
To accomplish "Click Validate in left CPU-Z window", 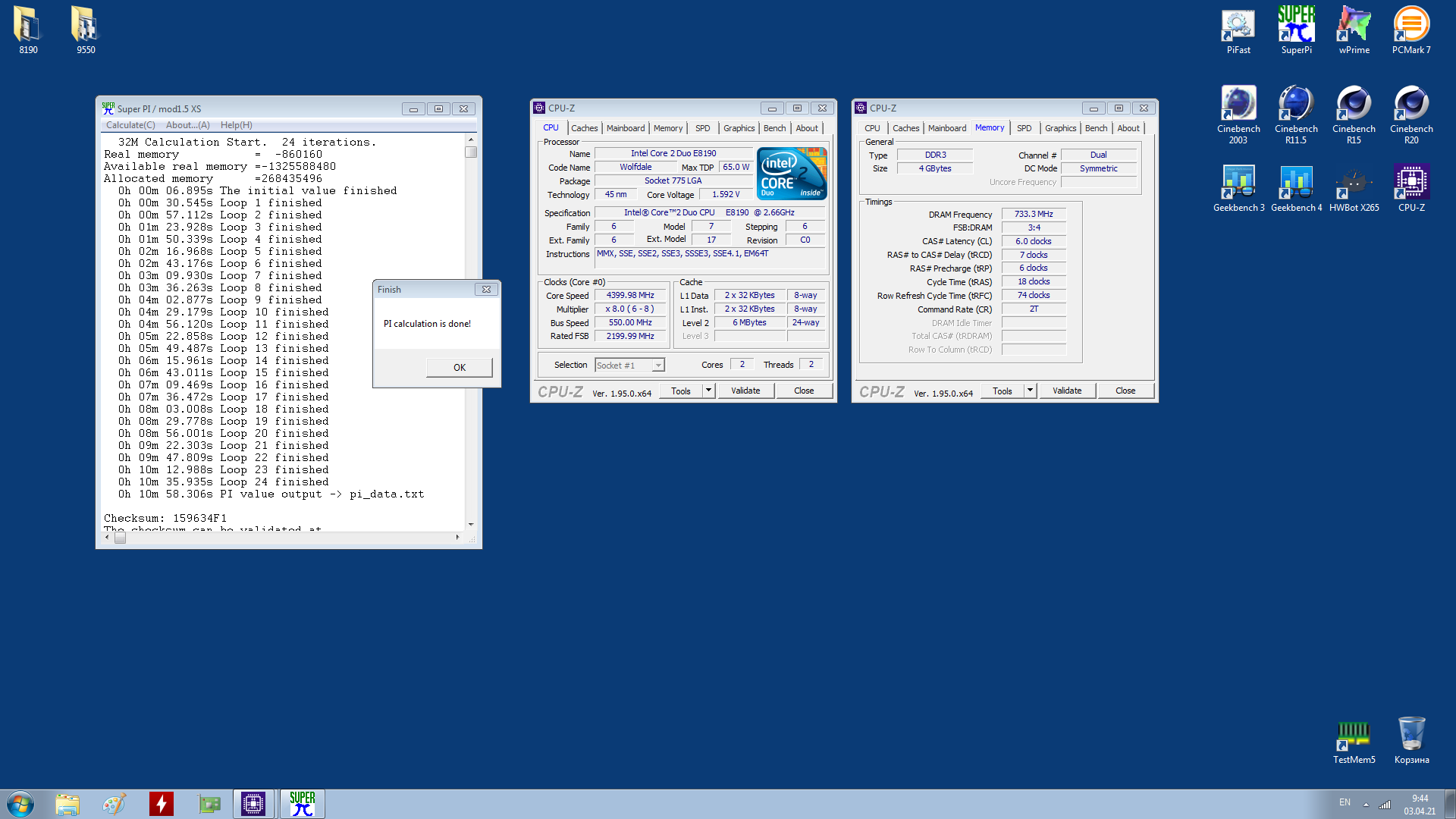I will pyautogui.click(x=745, y=391).
